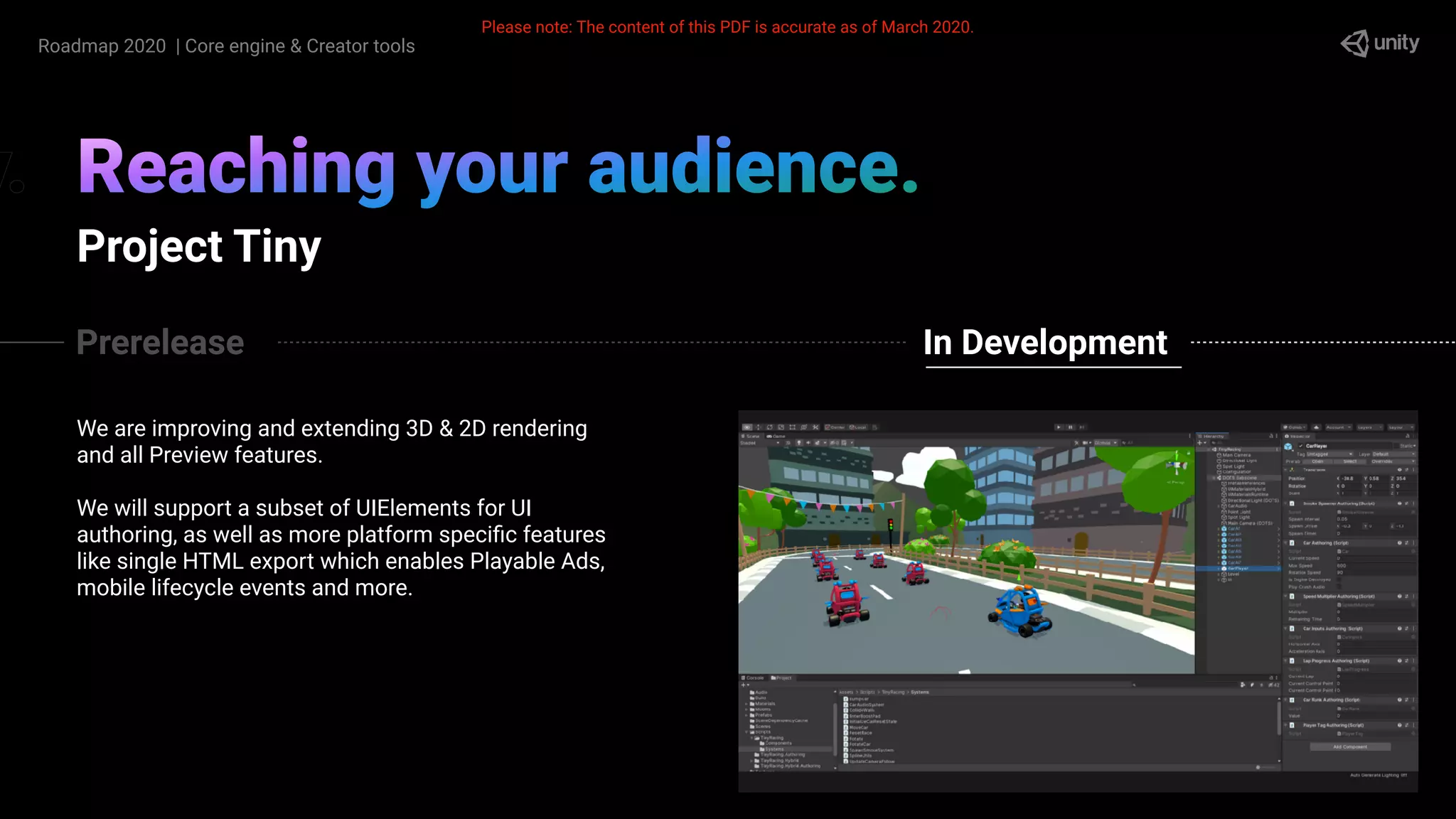Select the Systems folder in Project tree
Image resolution: width=1456 pixels, height=819 pixels.
pyautogui.click(x=773, y=749)
